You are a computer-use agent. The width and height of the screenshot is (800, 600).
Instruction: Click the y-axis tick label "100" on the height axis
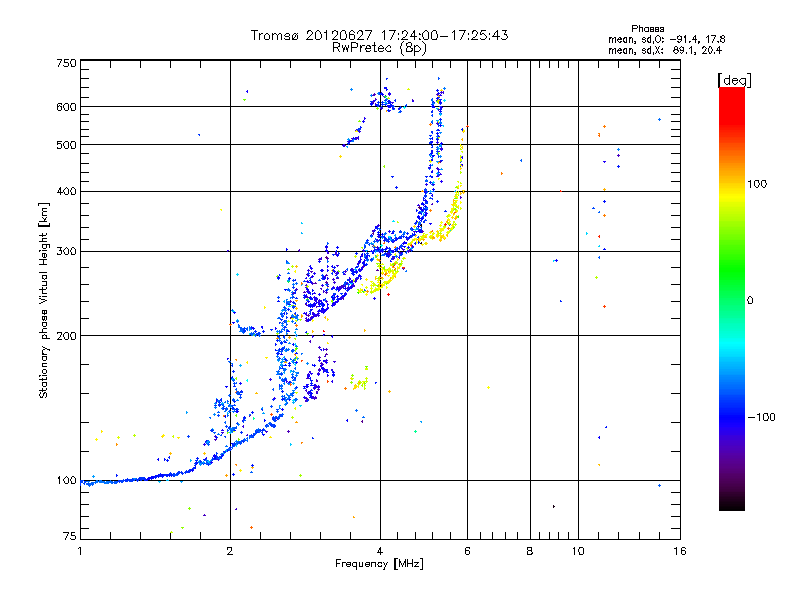[66, 480]
